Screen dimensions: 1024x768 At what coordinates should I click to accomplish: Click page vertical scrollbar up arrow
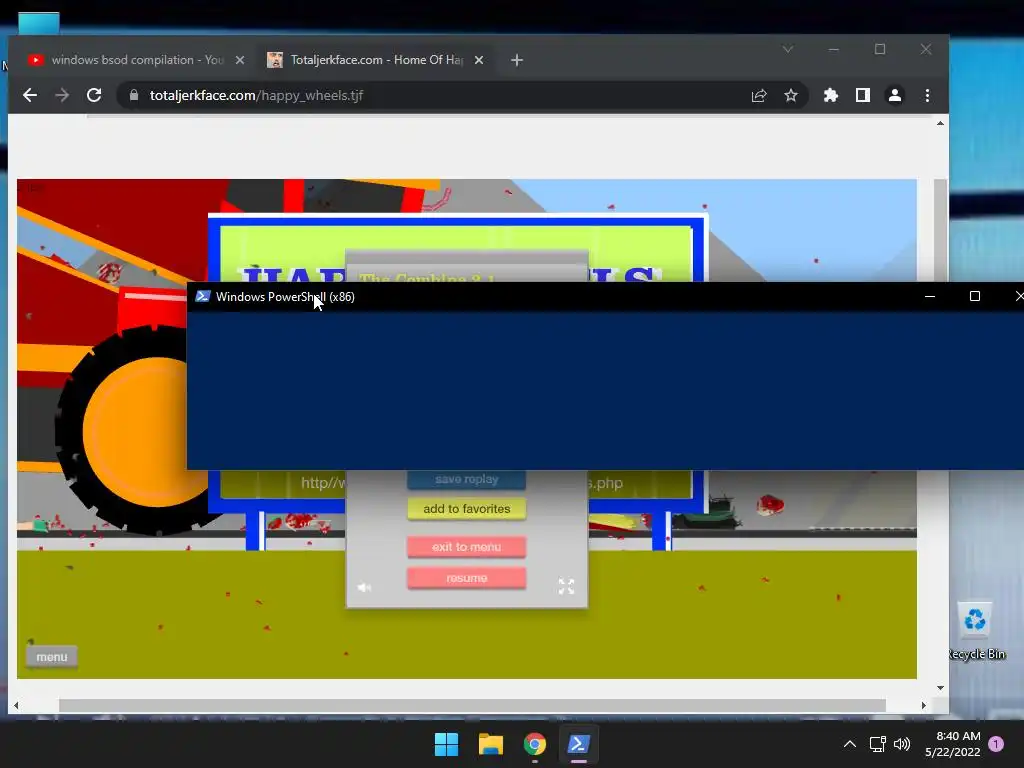[940, 123]
